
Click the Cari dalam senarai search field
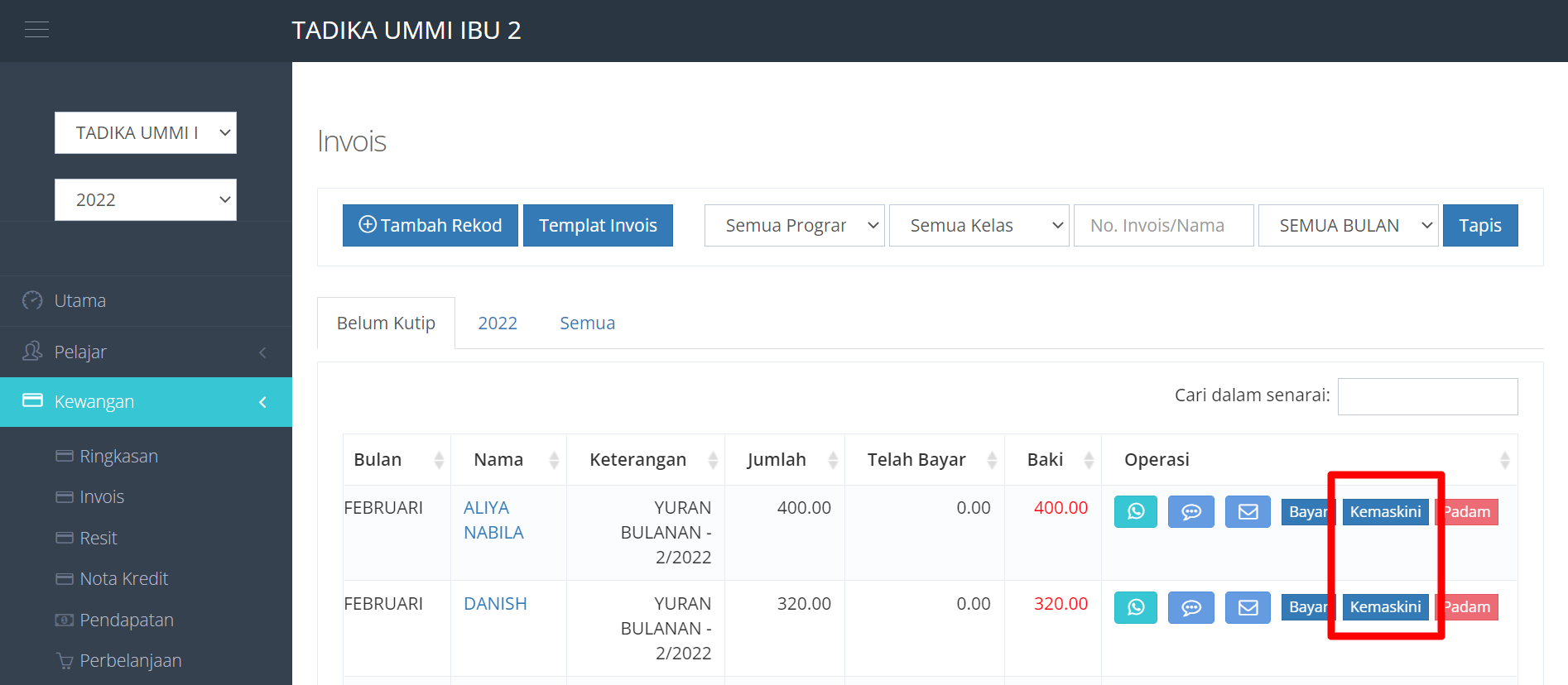point(1427,397)
